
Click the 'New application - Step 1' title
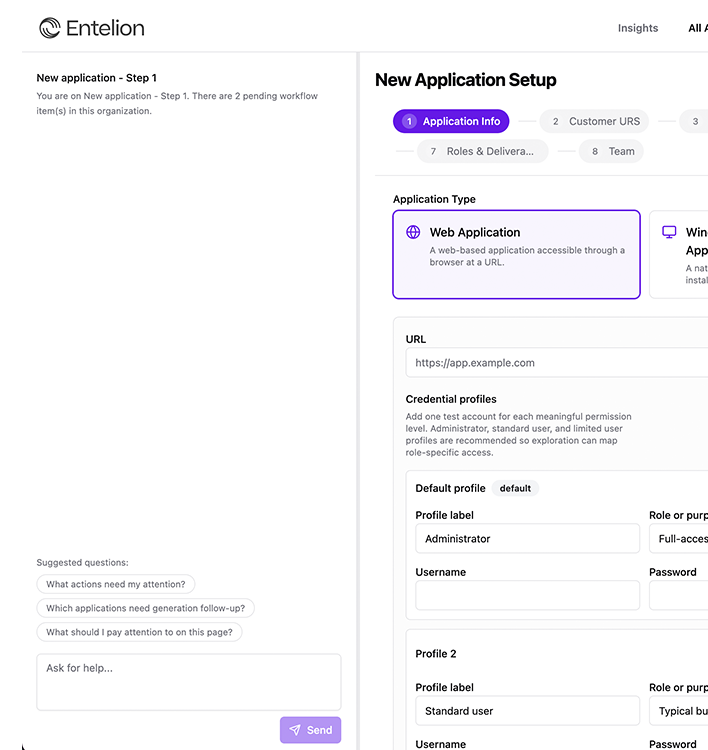[x=97, y=77]
